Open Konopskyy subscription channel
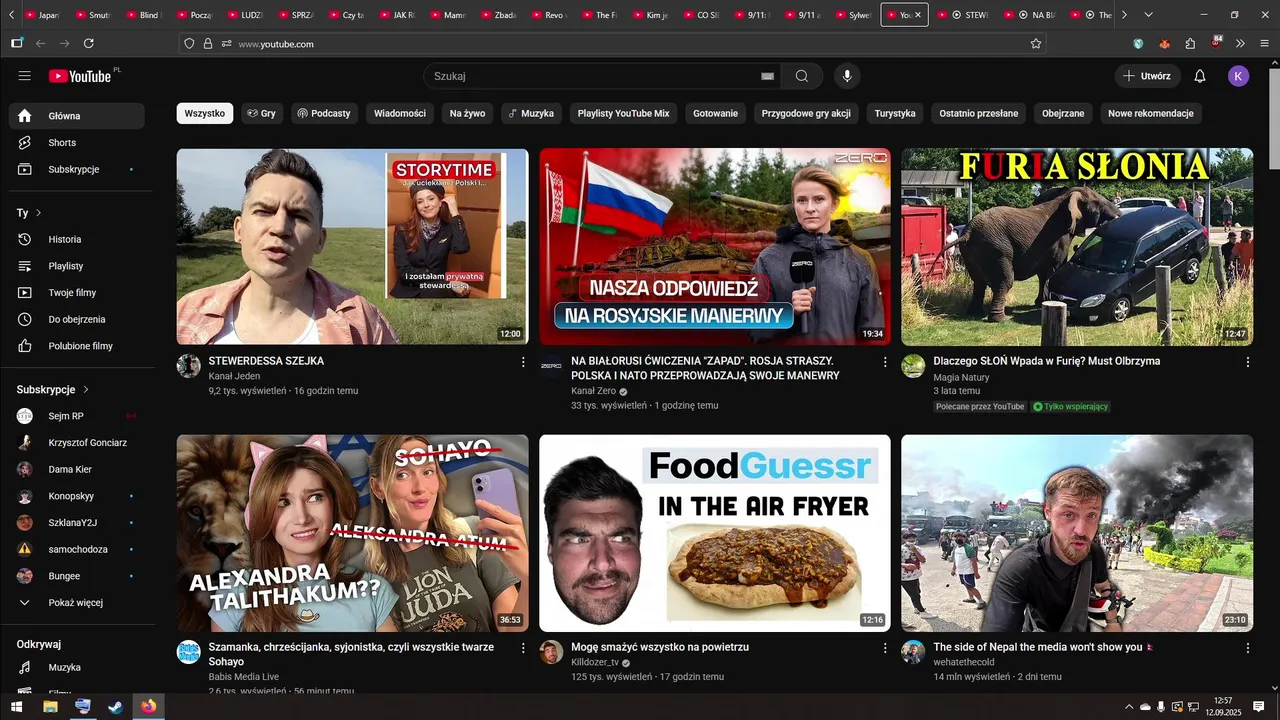1280x720 pixels. [77, 496]
